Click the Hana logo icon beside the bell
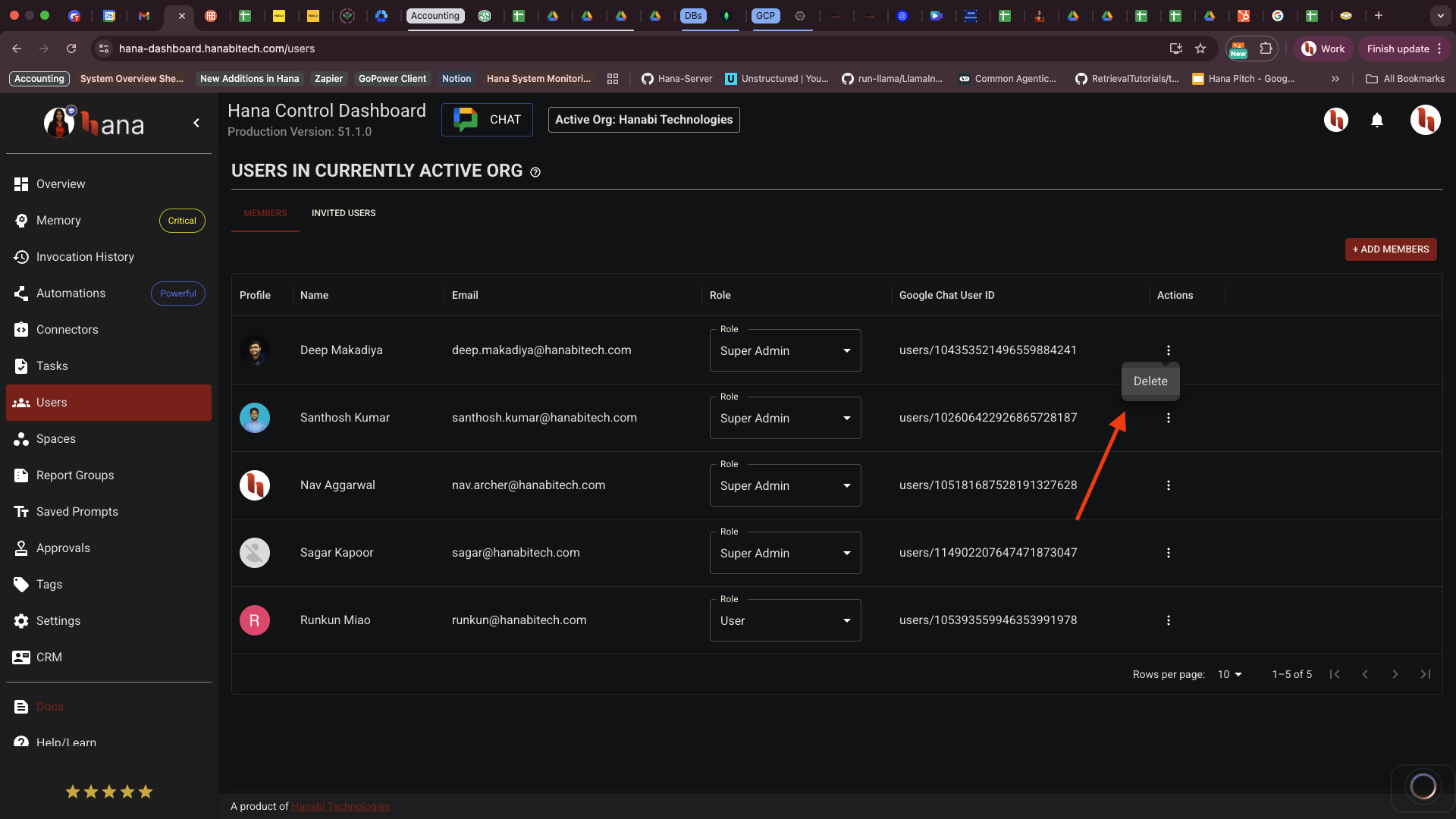The image size is (1456, 819). point(1336,120)
